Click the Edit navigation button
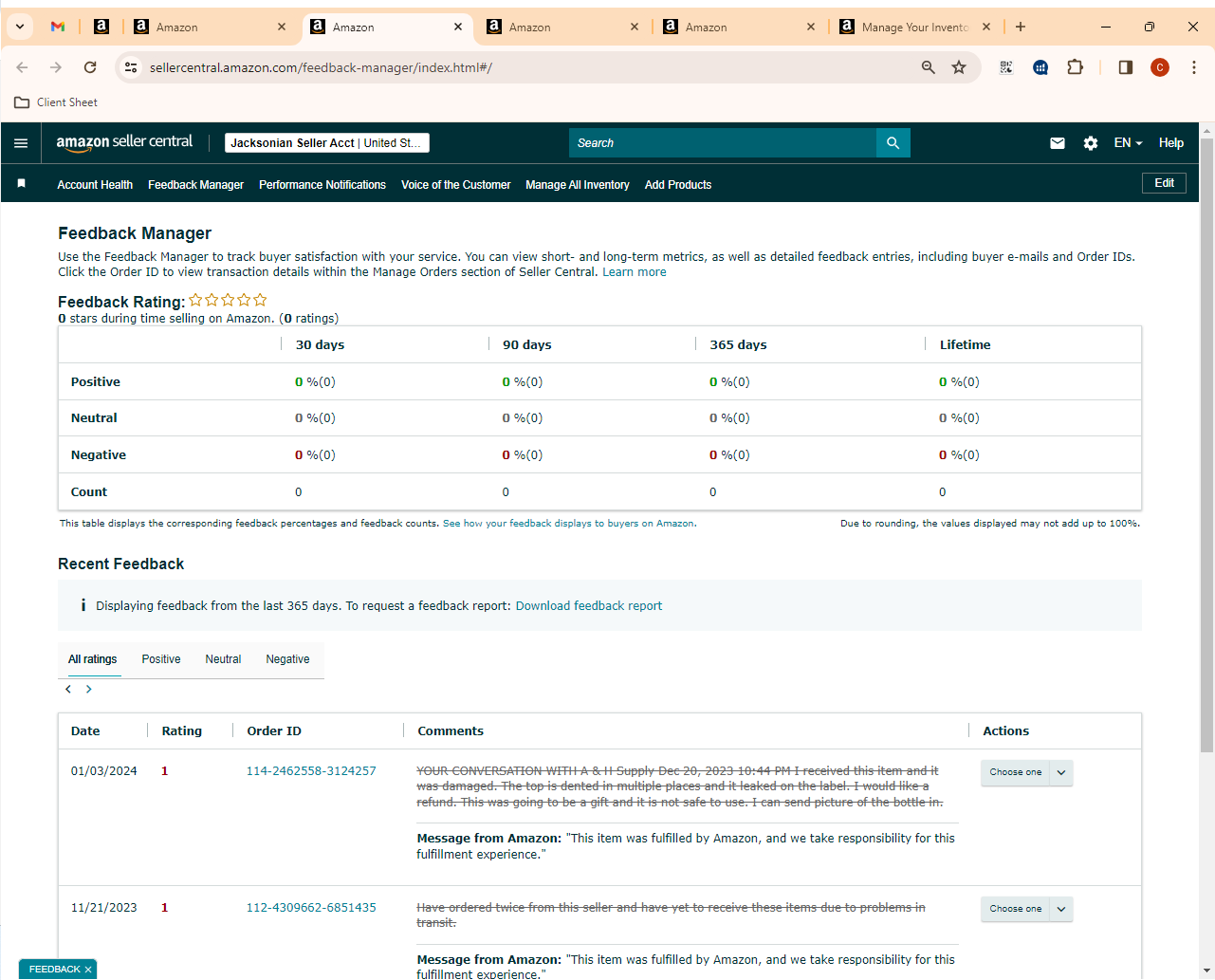 (x=1164, y=183)
